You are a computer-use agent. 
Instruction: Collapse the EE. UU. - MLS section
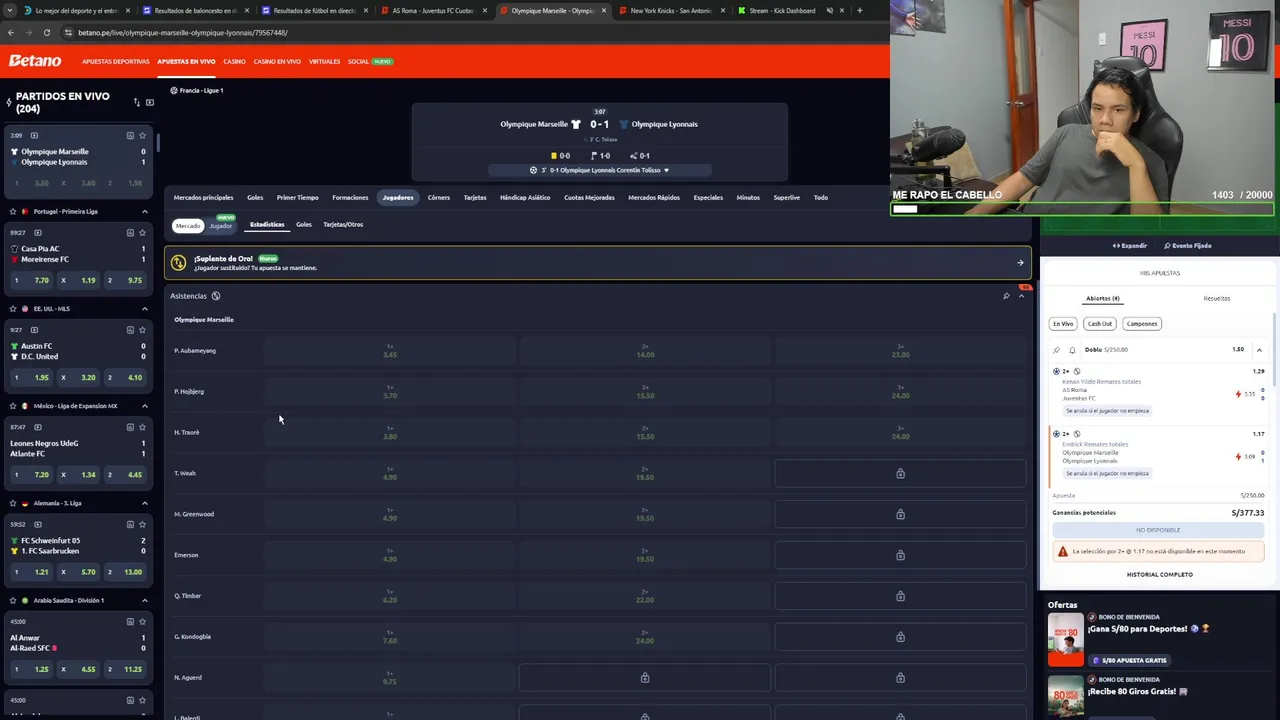tap(144, 308)
